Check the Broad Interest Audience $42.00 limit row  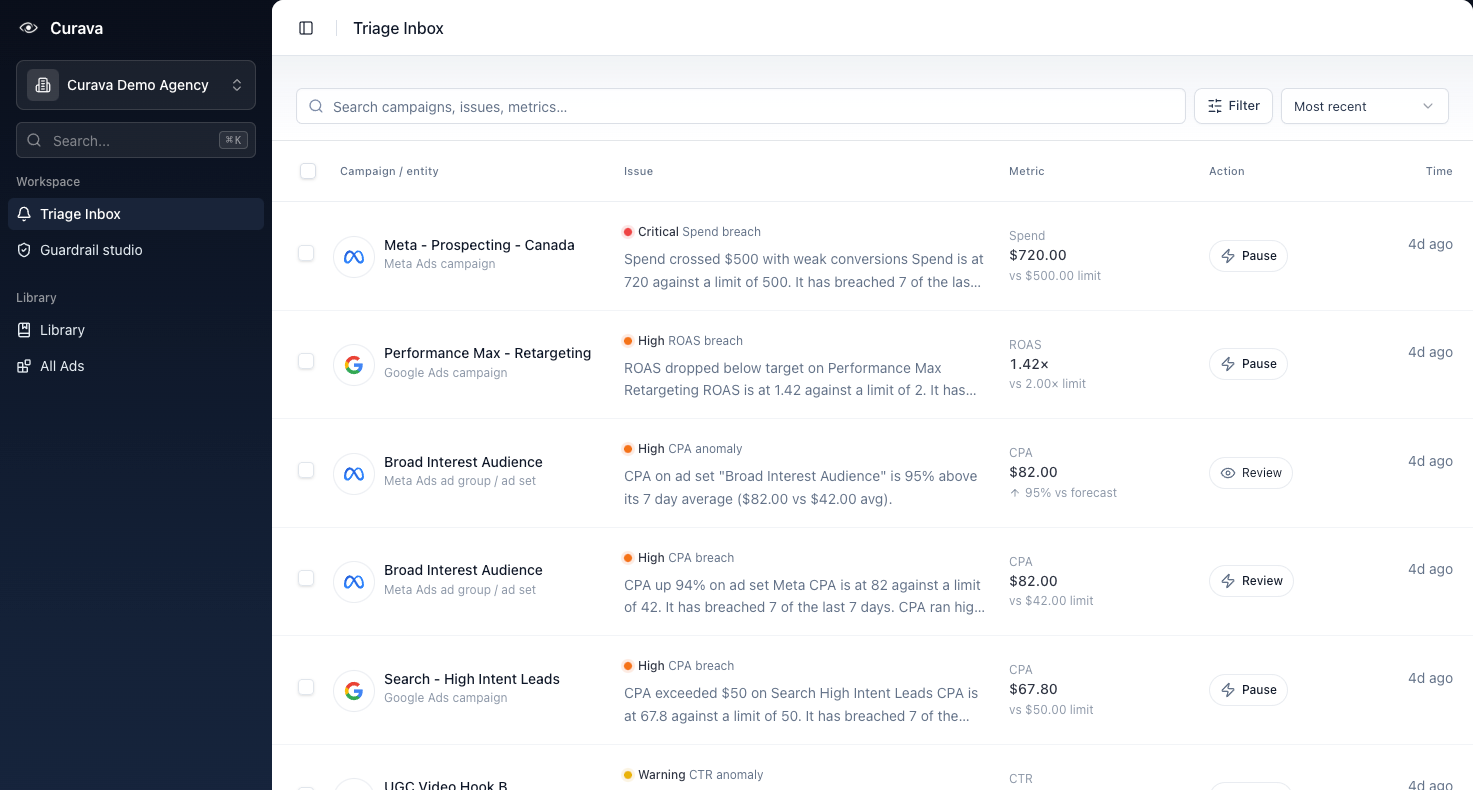(x=306, y=578)
